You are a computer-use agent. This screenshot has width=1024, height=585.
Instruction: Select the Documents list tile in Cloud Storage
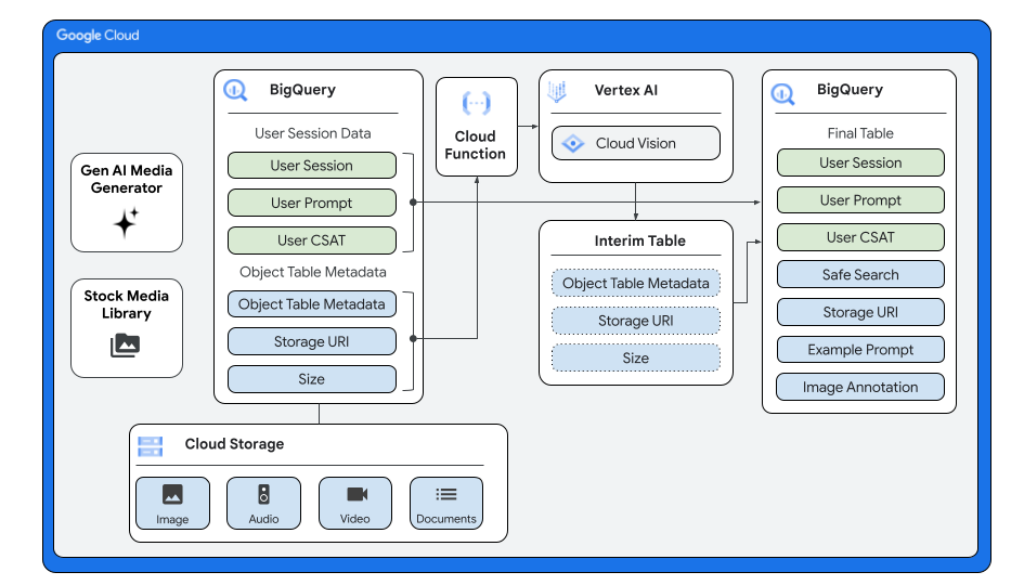pos(446,502)
